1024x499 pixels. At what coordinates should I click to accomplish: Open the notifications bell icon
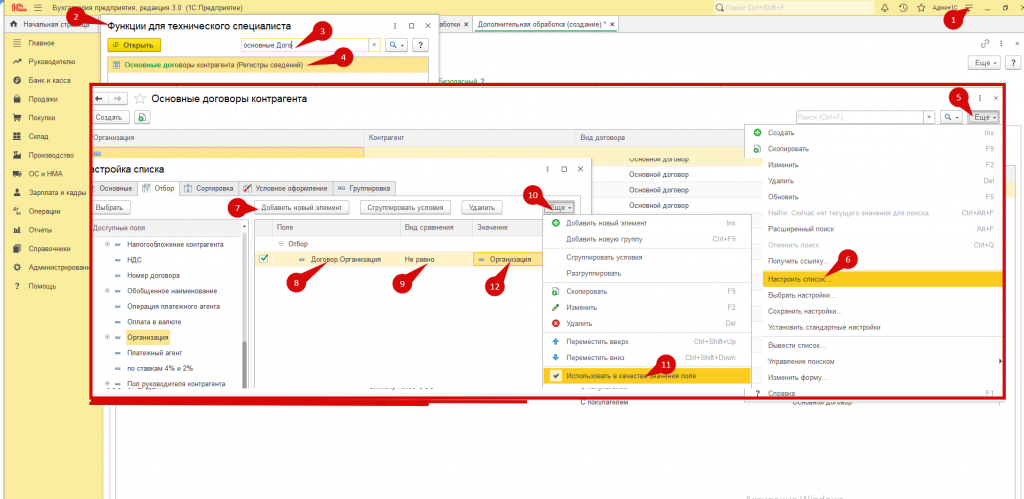[x=885, y=8]
